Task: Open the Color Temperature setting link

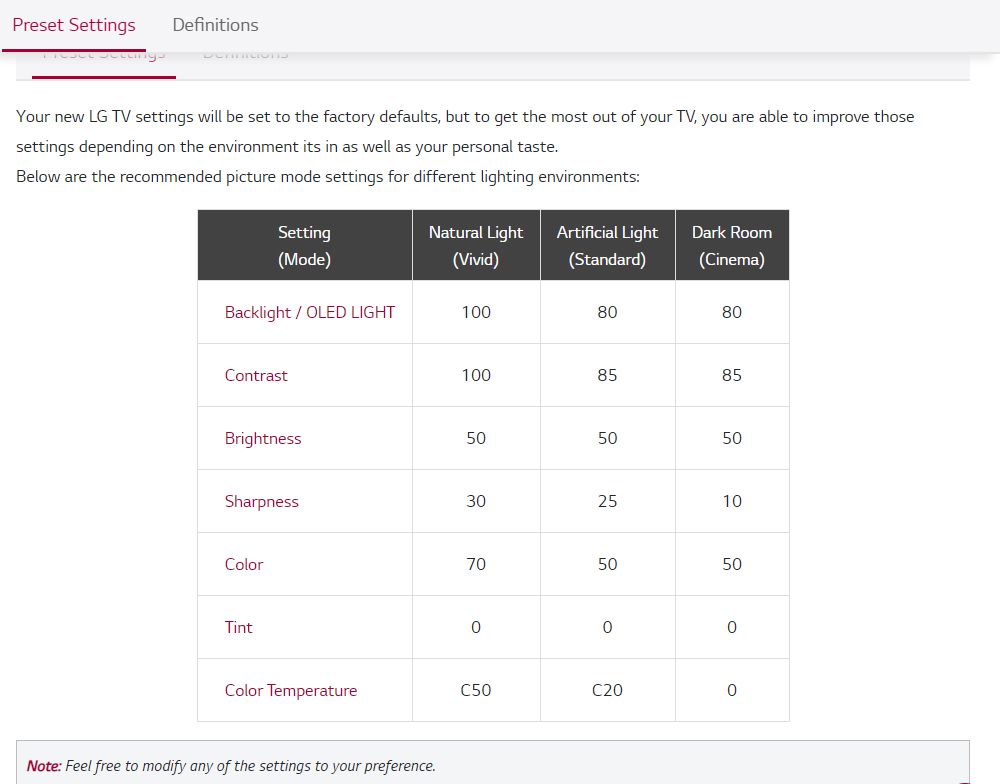Action: tap(291, 690)
